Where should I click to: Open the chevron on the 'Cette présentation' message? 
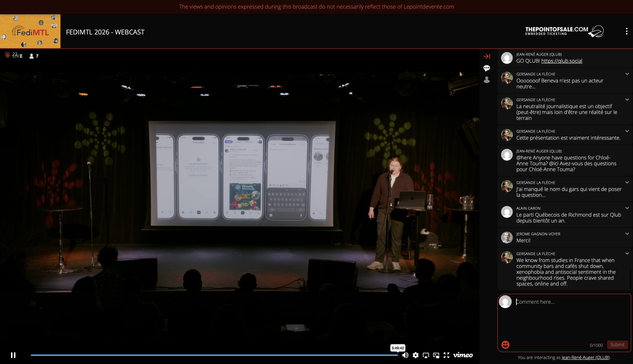pyautogui.click(x=627, y=131)
